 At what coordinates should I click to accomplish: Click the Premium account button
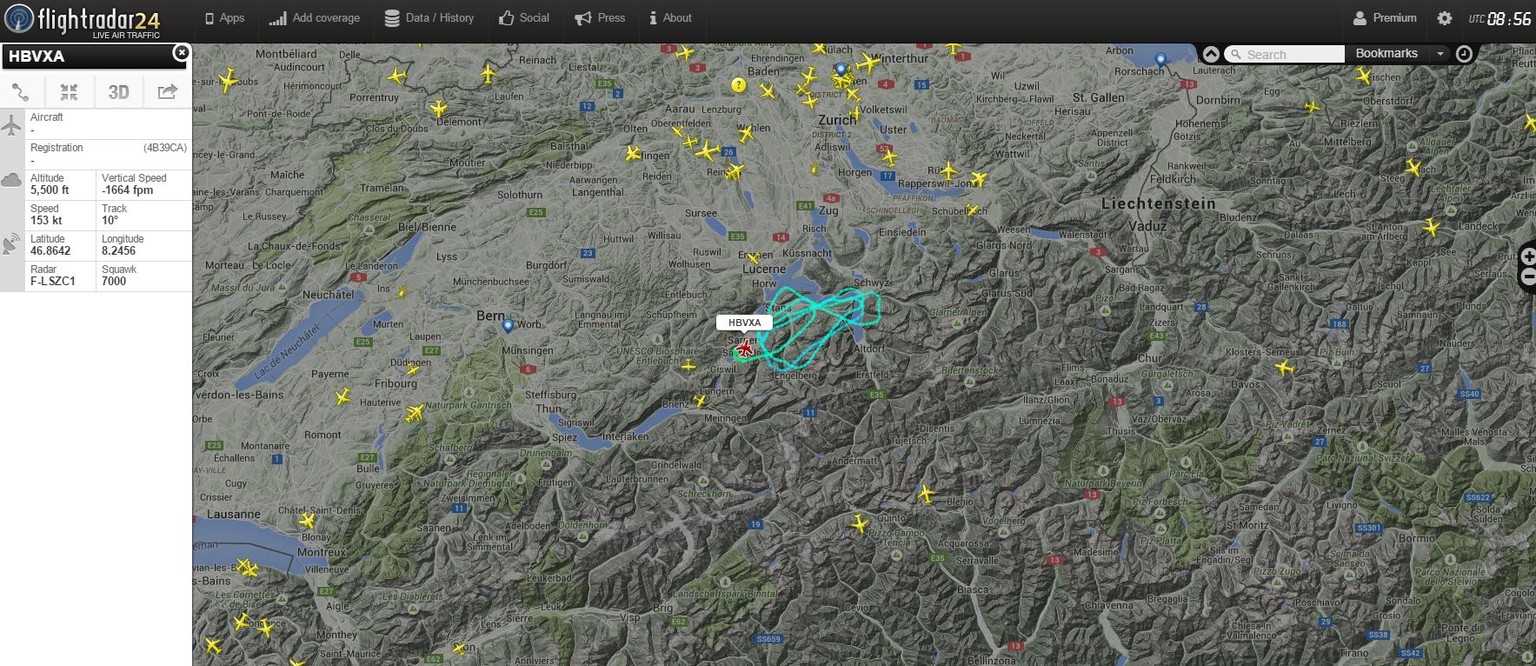pyautogui.click(x=1385, y=18)
